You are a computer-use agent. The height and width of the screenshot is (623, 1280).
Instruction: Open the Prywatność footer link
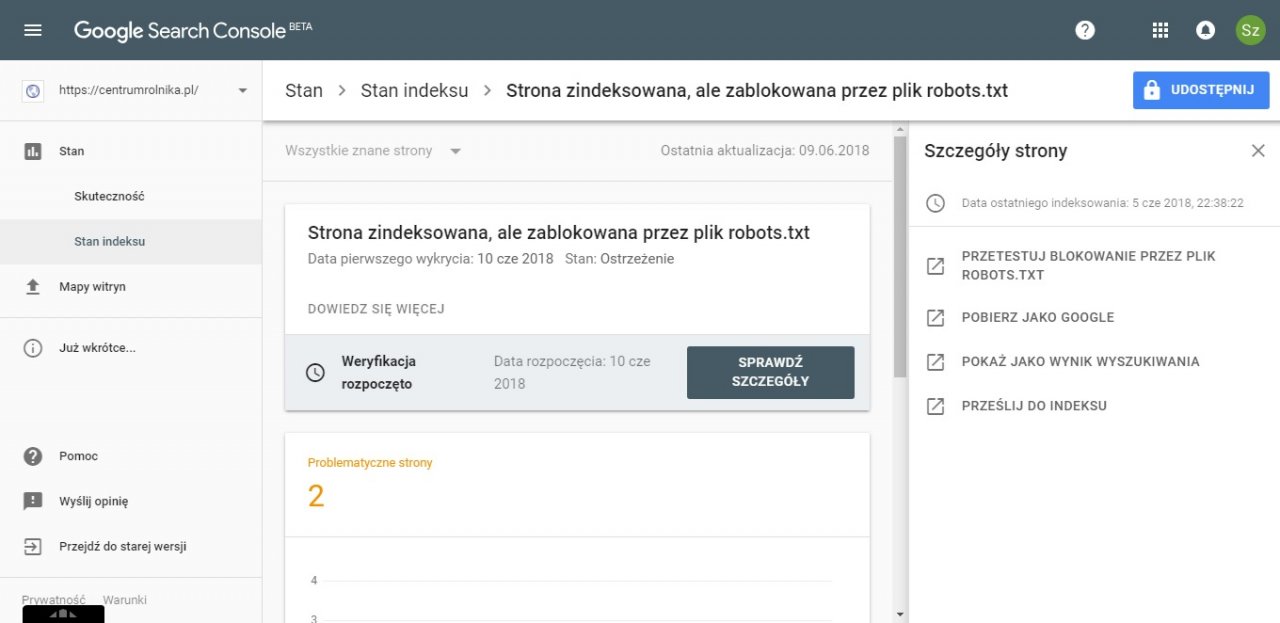pos(54,600)
